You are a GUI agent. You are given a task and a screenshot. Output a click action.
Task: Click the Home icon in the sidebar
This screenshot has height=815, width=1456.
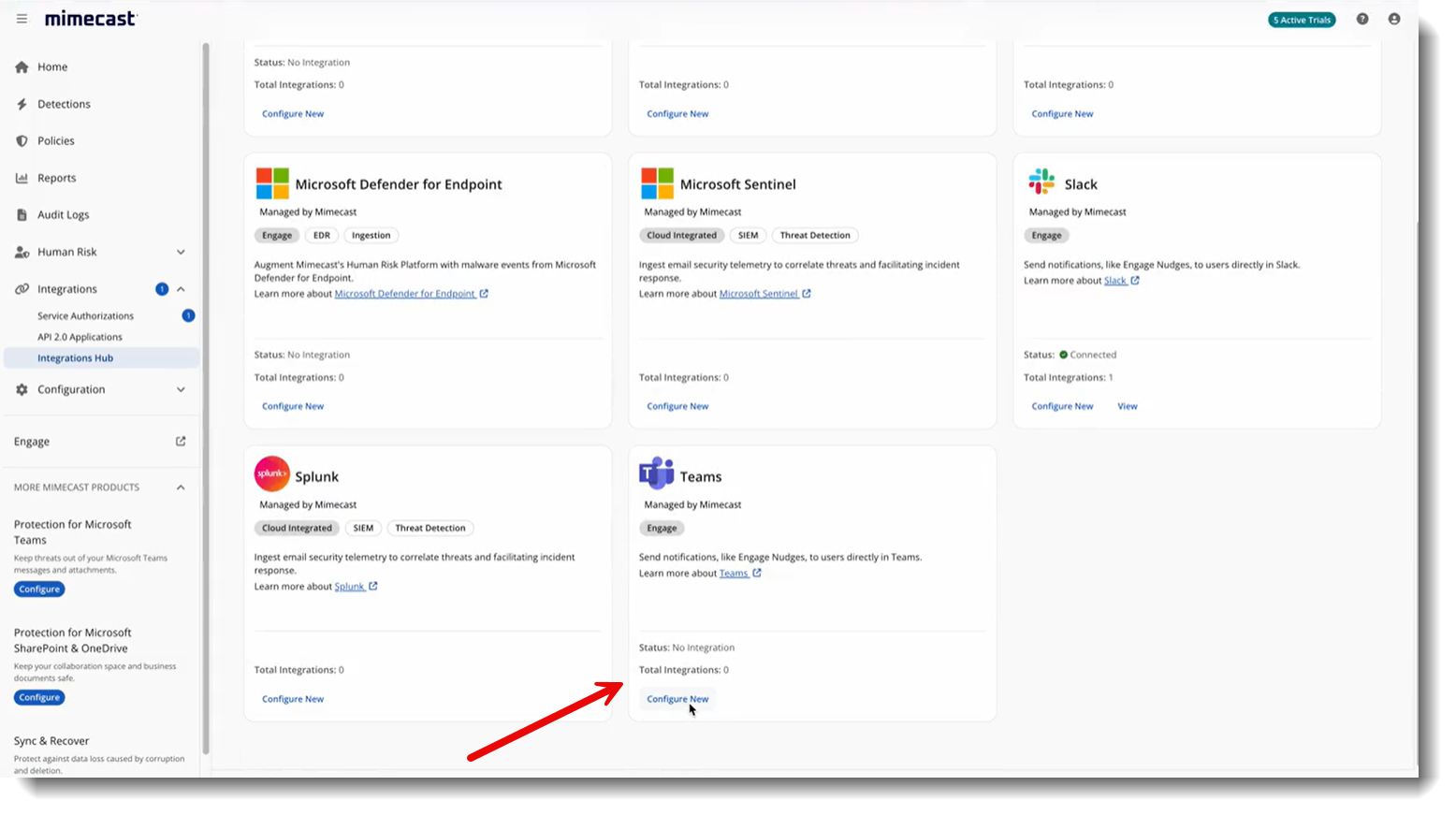tap(21, 66)
